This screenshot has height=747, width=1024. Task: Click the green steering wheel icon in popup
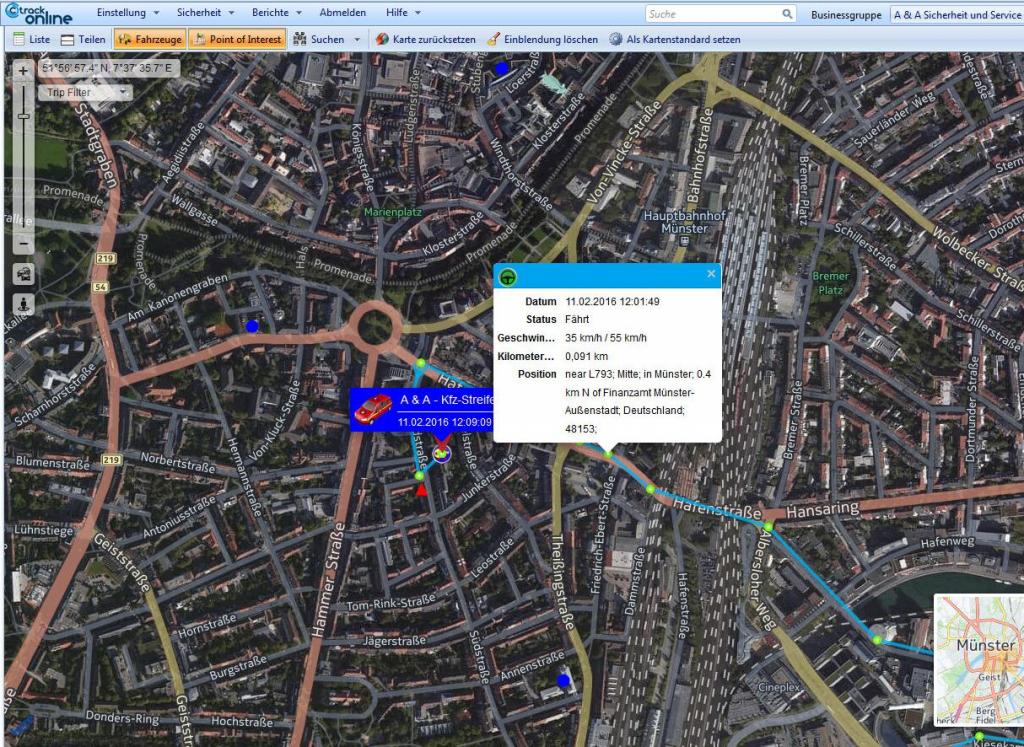(508, 276)
